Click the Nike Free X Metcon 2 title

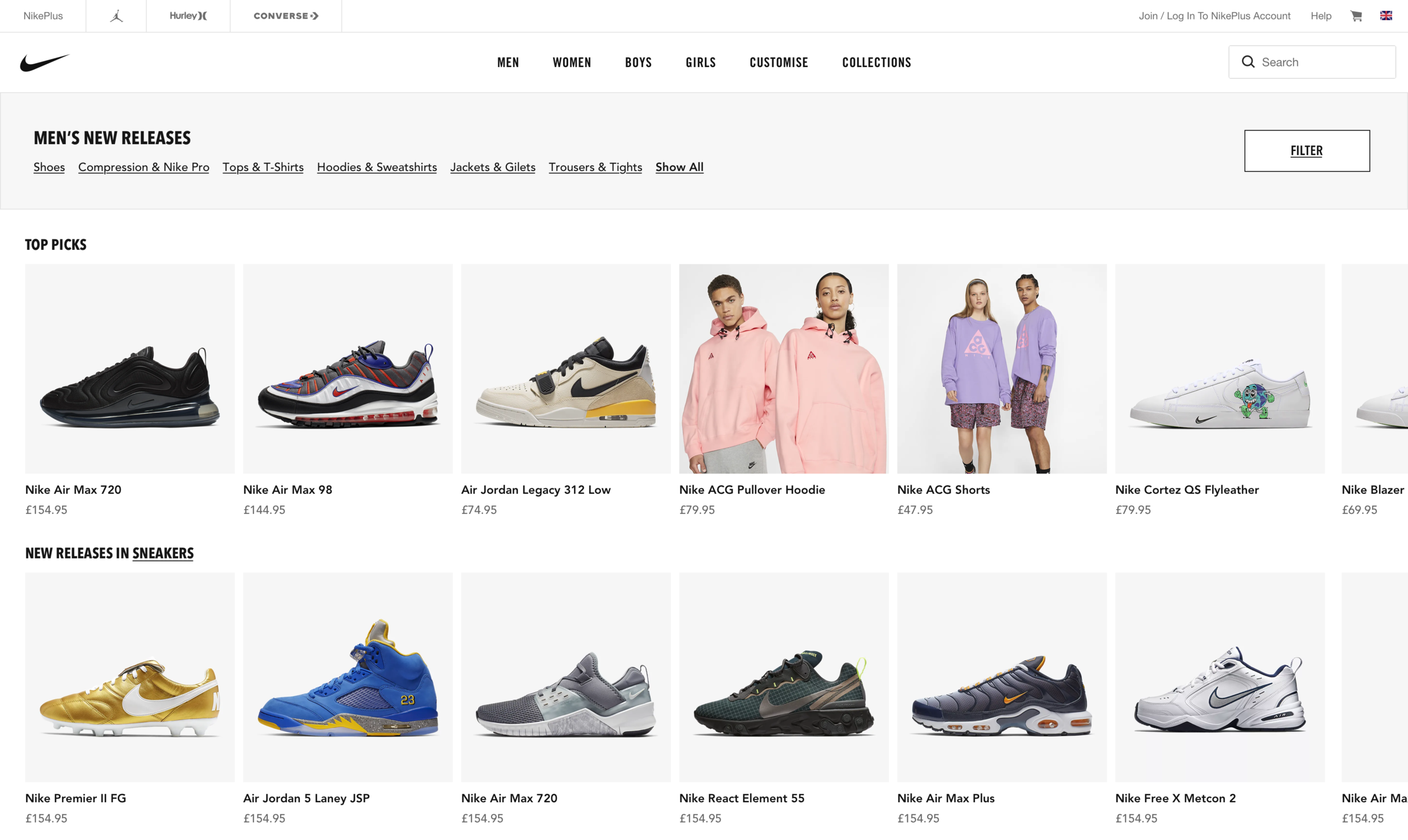[x=1175, y=798]
